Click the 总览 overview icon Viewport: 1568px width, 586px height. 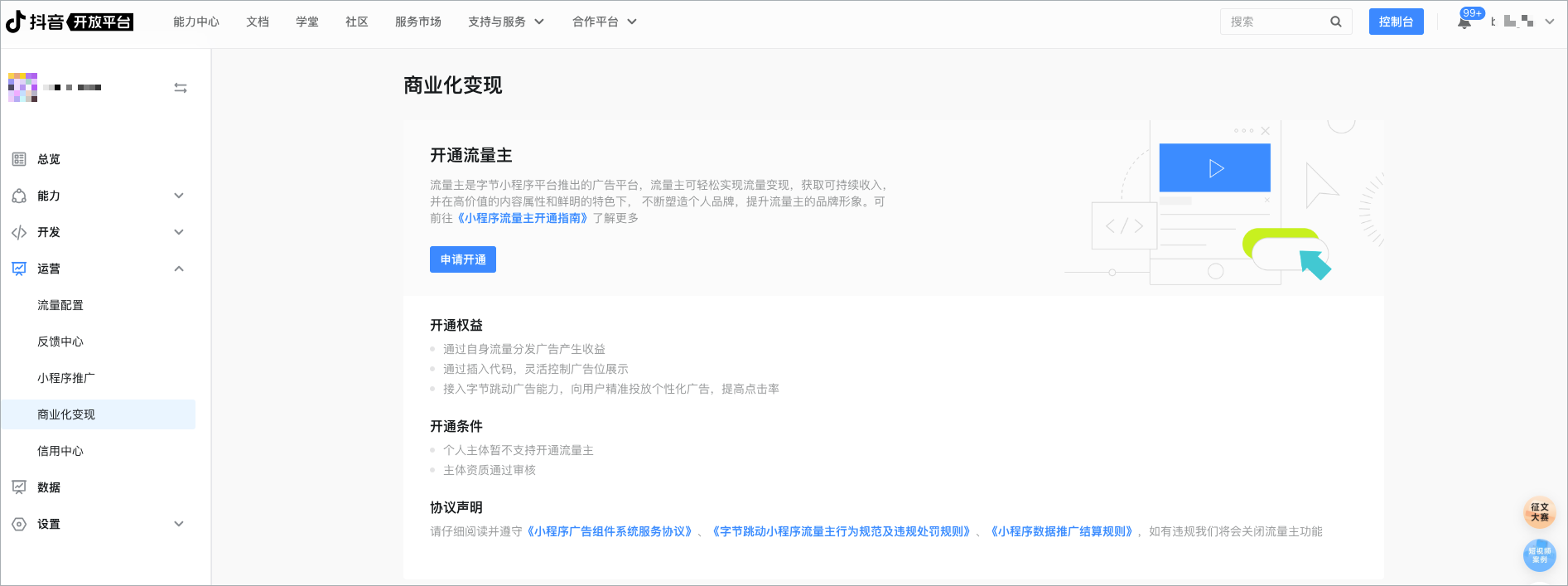click(x=19, y=159)
